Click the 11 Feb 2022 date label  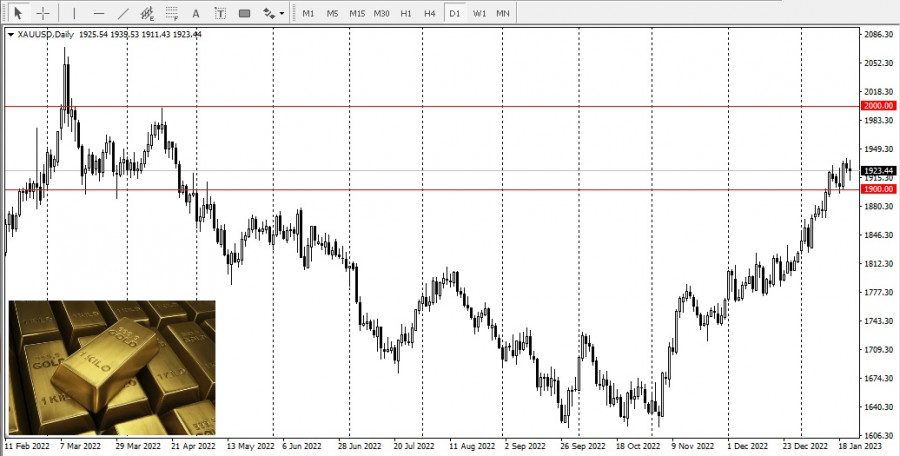coord(27,446)
